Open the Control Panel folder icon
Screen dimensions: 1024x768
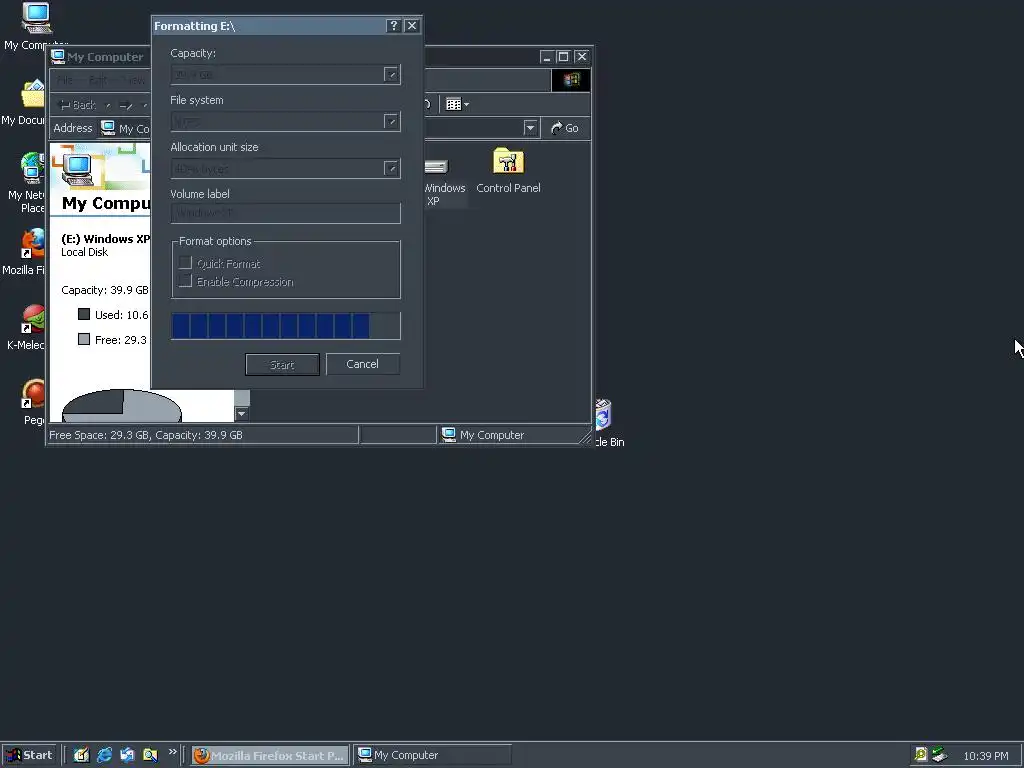[x=508, y=161]
